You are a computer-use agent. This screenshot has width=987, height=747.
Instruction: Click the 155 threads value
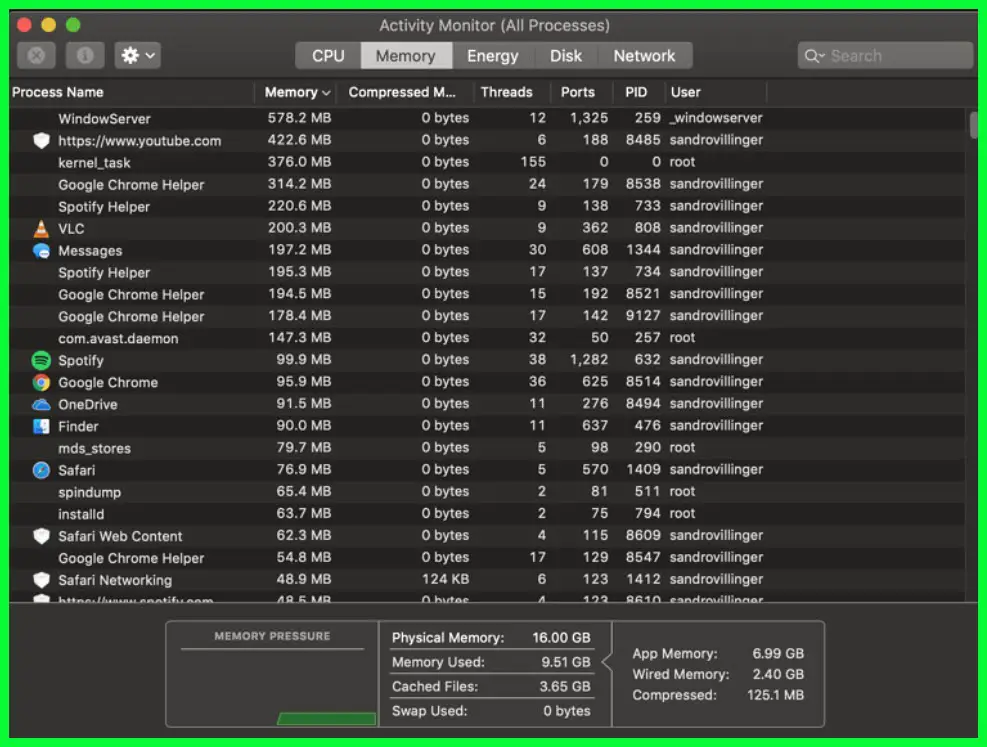pyautogui.click(x=533, y=162)
